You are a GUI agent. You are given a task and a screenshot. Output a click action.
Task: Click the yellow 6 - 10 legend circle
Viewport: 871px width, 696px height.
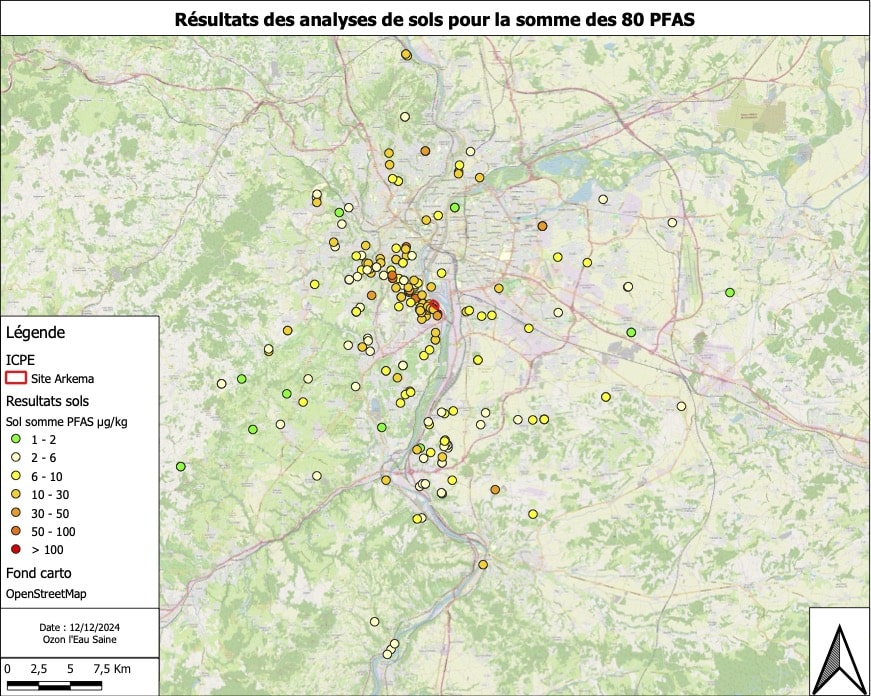point(15,476)
